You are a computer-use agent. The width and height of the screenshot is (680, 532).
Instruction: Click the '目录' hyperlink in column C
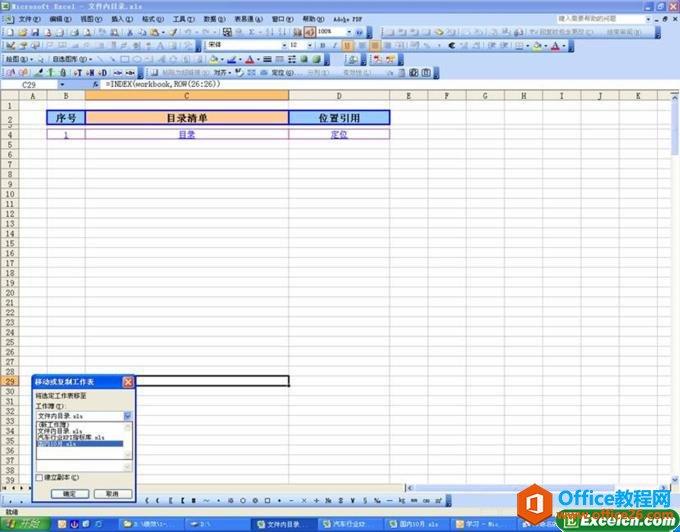tap(187, 134)
